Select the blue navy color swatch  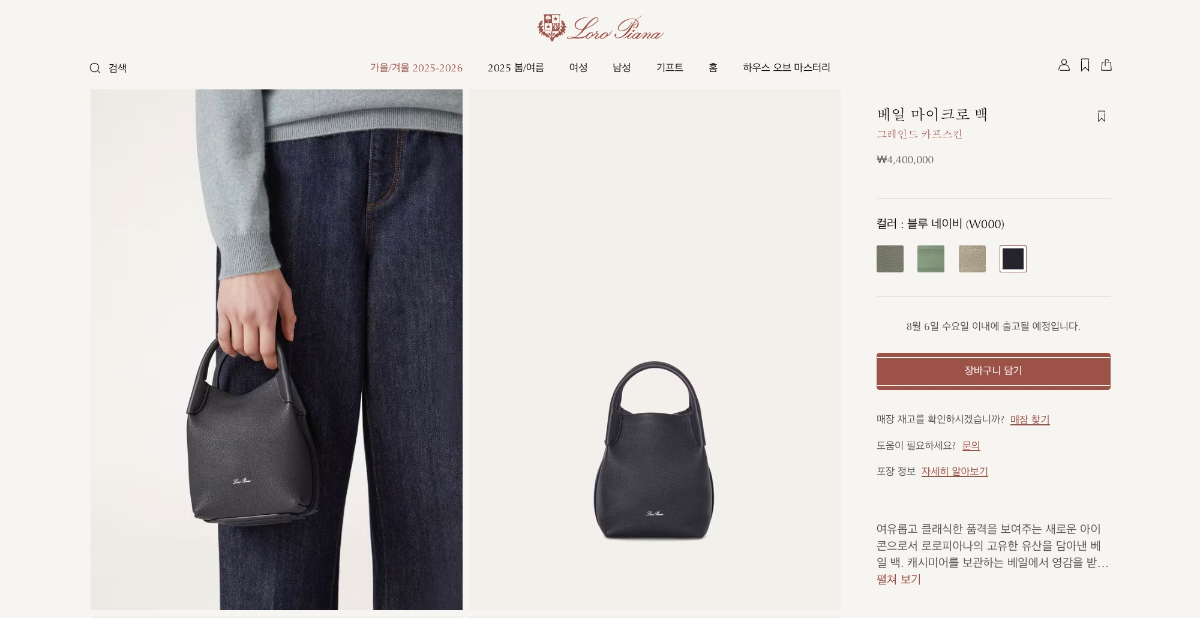coord(1013,259)
